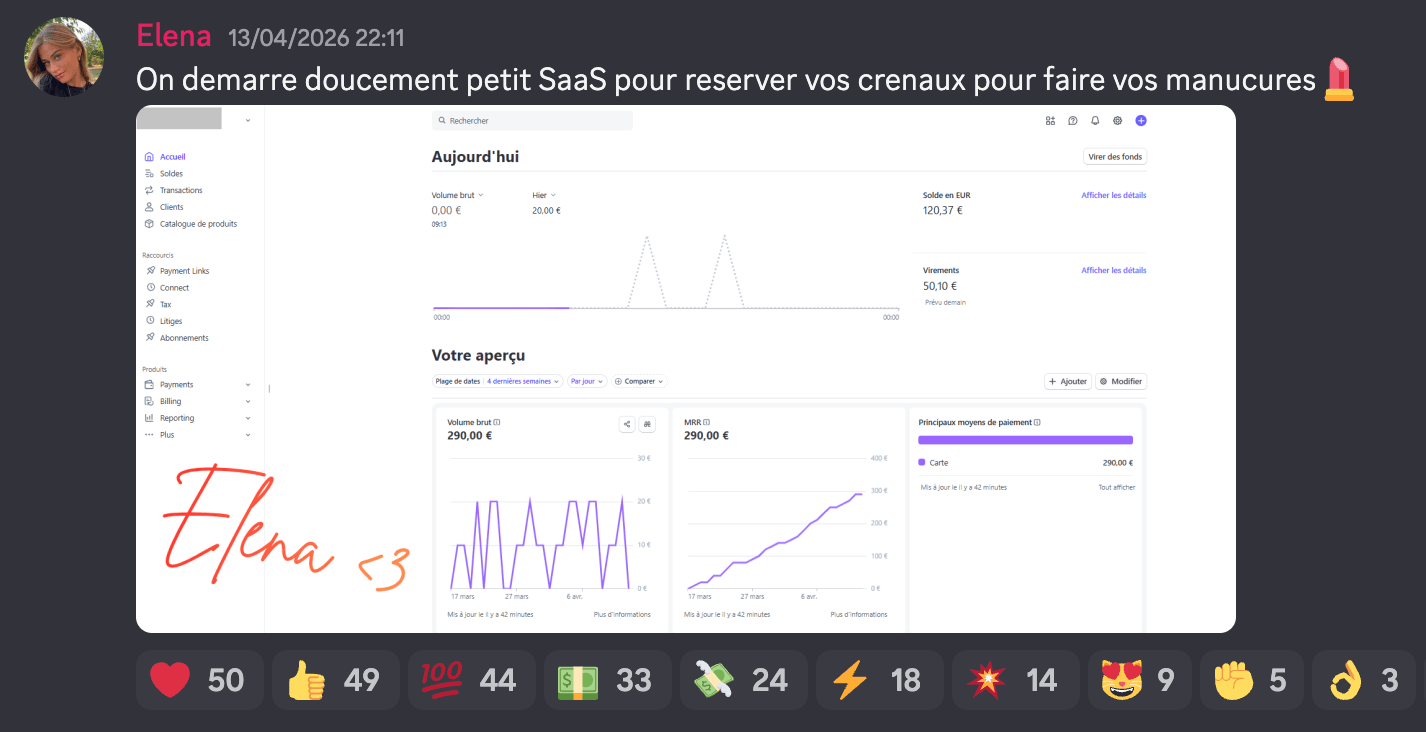Open the help question-mark icon
This screenshot has width=1426, height=732.
[x=1073, y=121]
